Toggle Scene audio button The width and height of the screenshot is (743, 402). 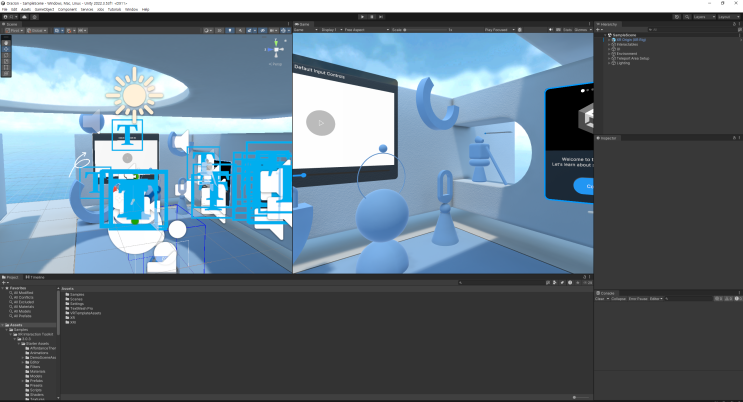click(240, 30)
